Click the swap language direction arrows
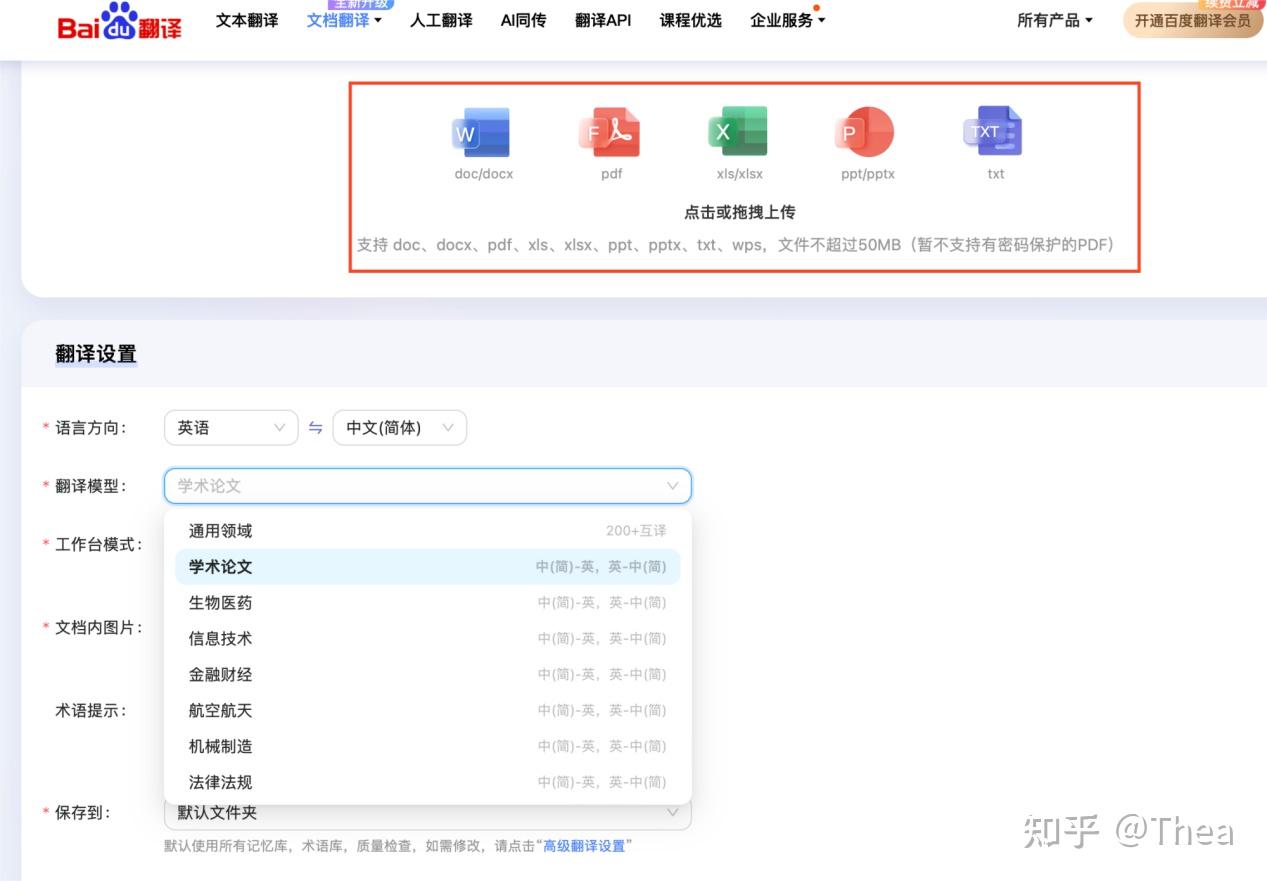The width and height of the screenshot is (1267, 881). tap(315, 427)
